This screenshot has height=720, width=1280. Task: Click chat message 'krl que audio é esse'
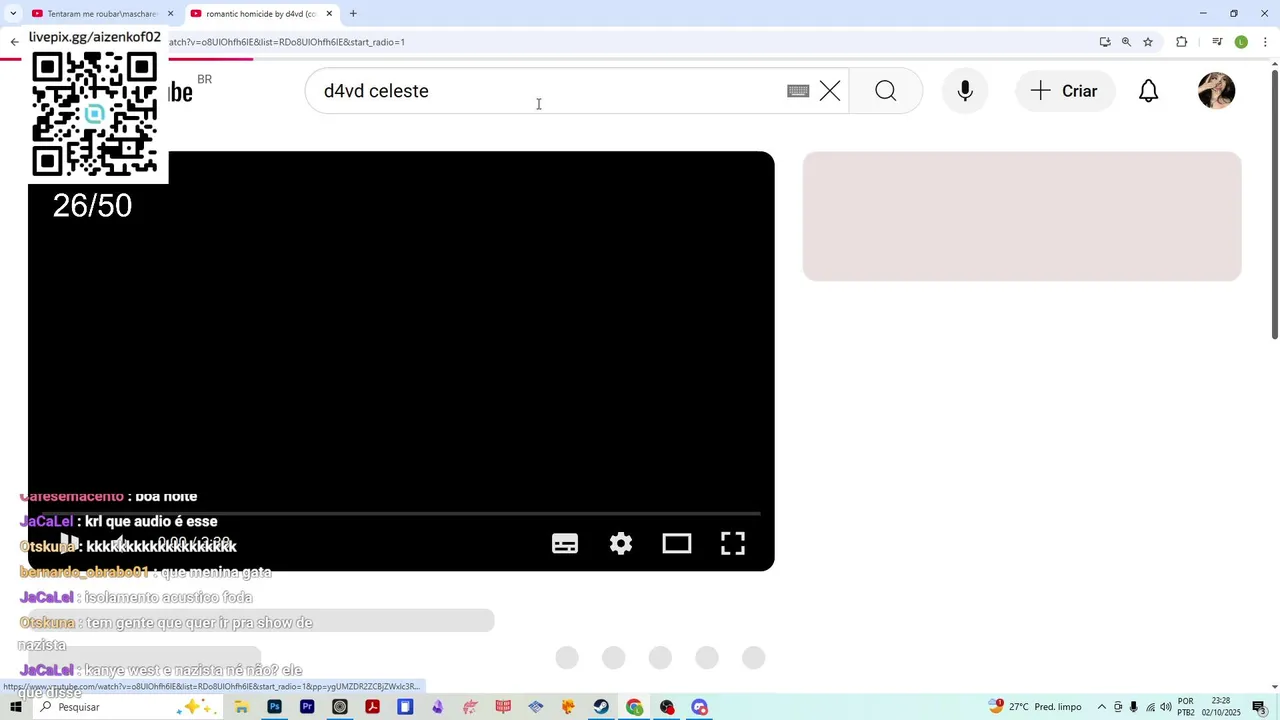point(151,521)
